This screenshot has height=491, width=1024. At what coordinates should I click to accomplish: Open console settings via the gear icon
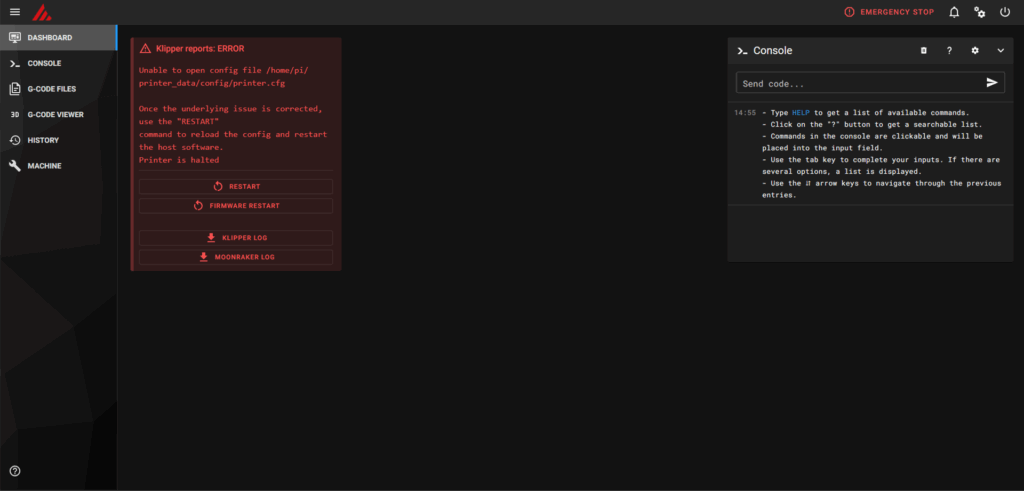tap(975, 50)
